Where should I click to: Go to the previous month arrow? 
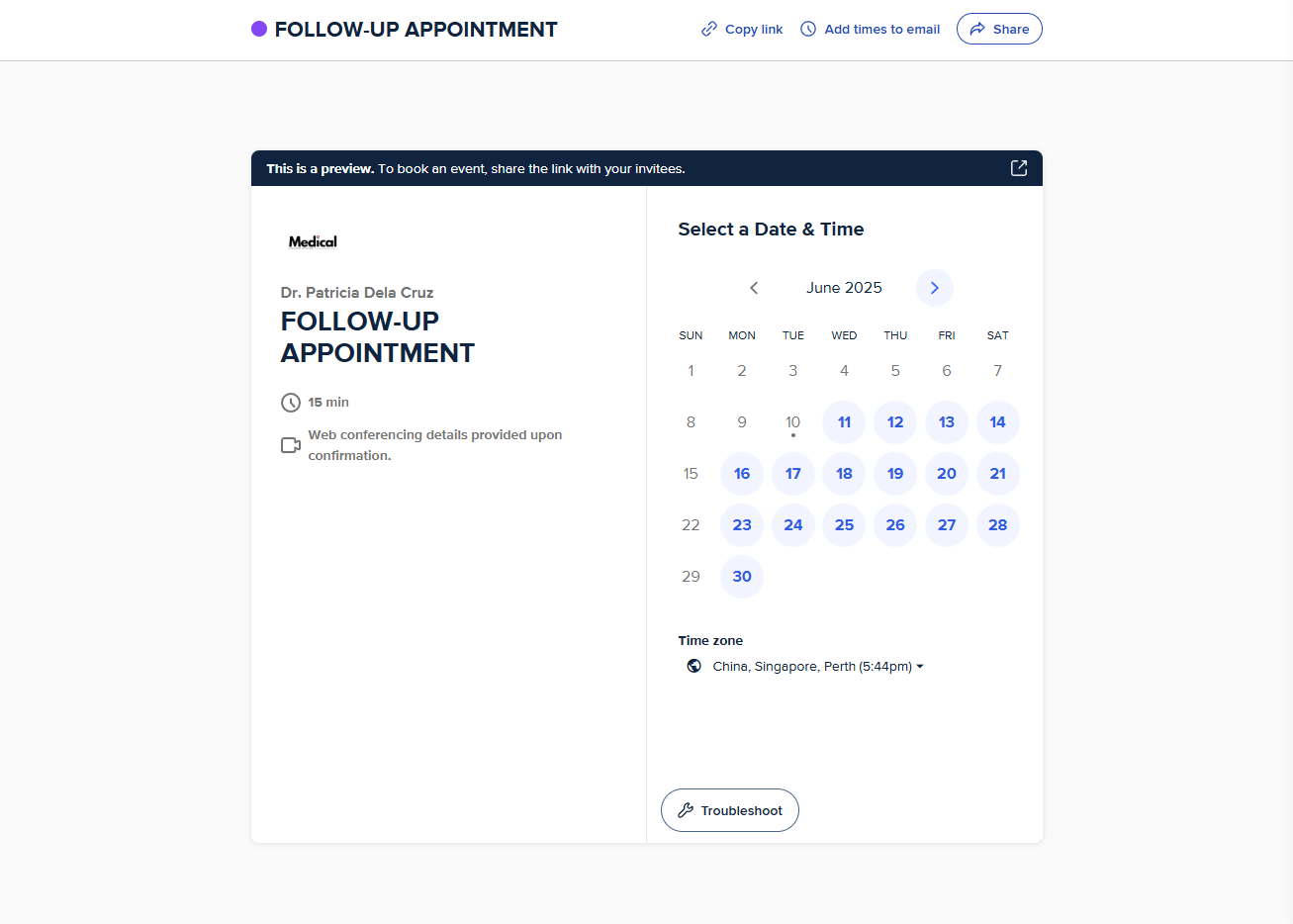pyautogui.click(x=754, y=288)
